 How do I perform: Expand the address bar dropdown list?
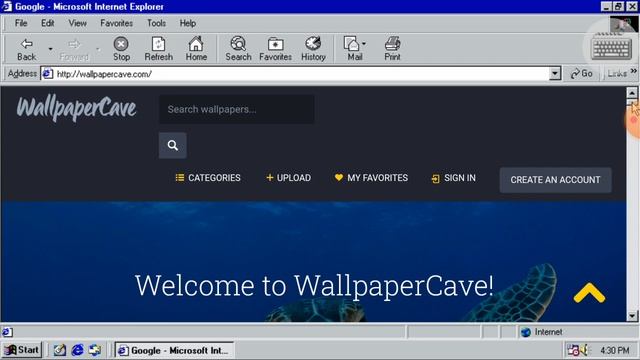pyautogui.click(x=555, y=74)
